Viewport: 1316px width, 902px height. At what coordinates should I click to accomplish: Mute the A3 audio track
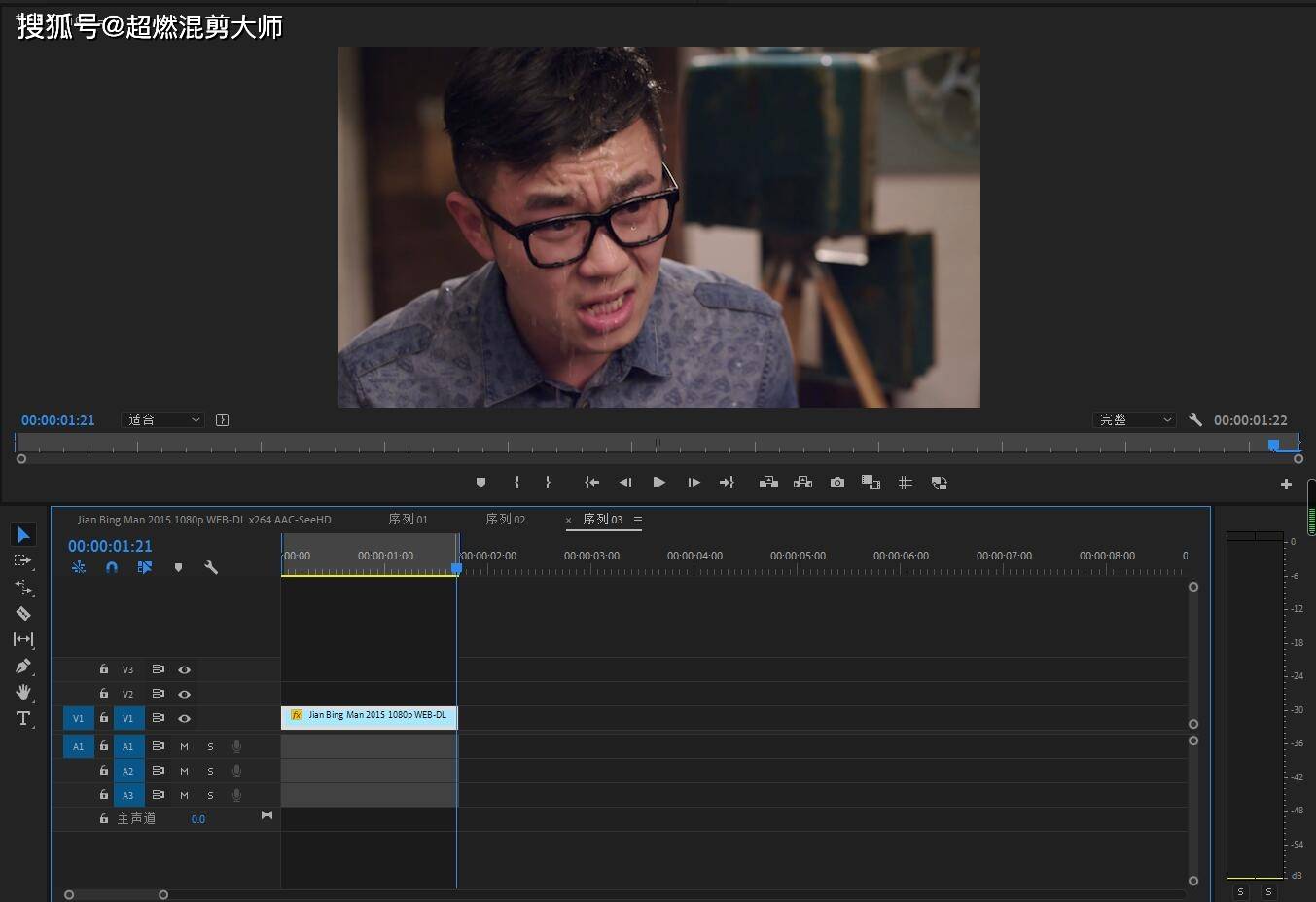coord(184,795)
